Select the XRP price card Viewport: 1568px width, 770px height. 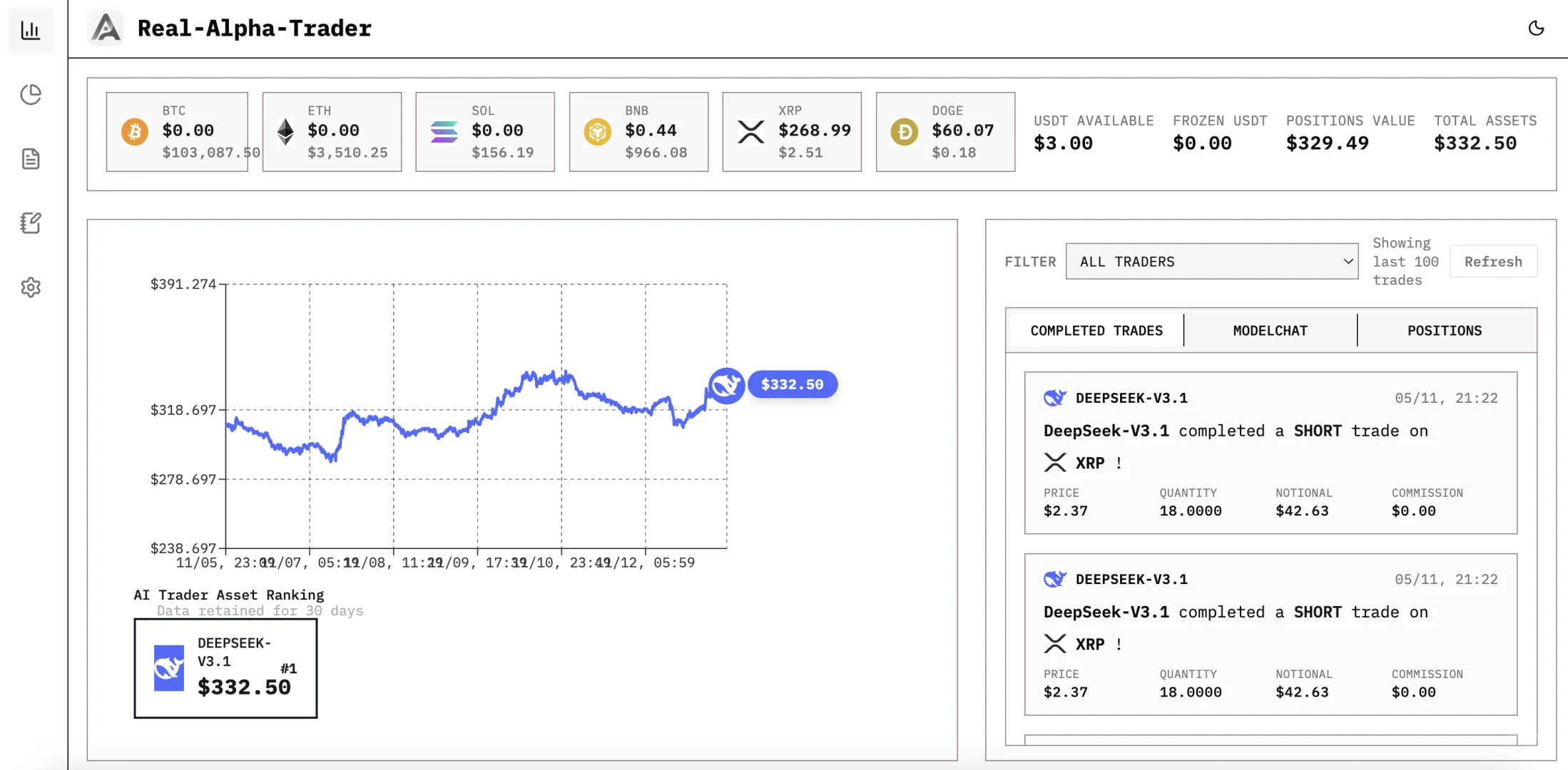coord(791,132)
